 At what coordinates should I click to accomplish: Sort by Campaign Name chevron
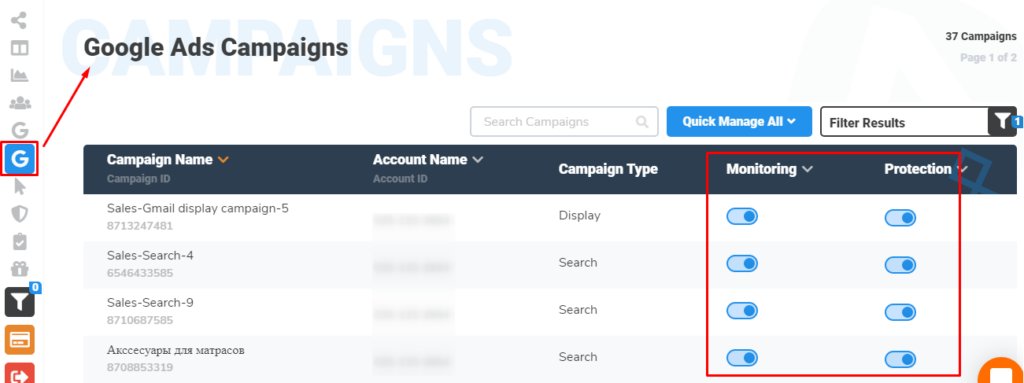pos(223,160)
